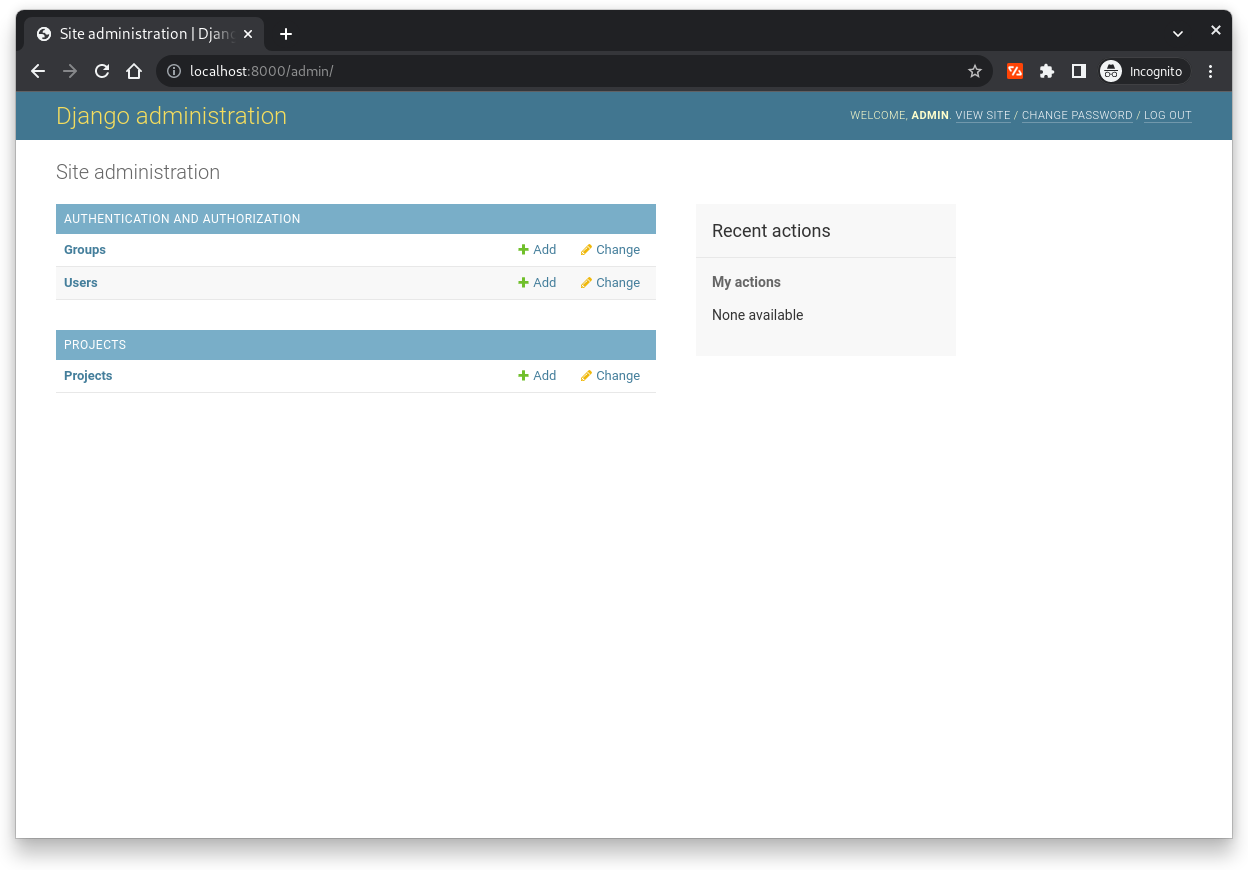Open the Users model link
The height and width of the screenshot is (870, 1248).
81,283
